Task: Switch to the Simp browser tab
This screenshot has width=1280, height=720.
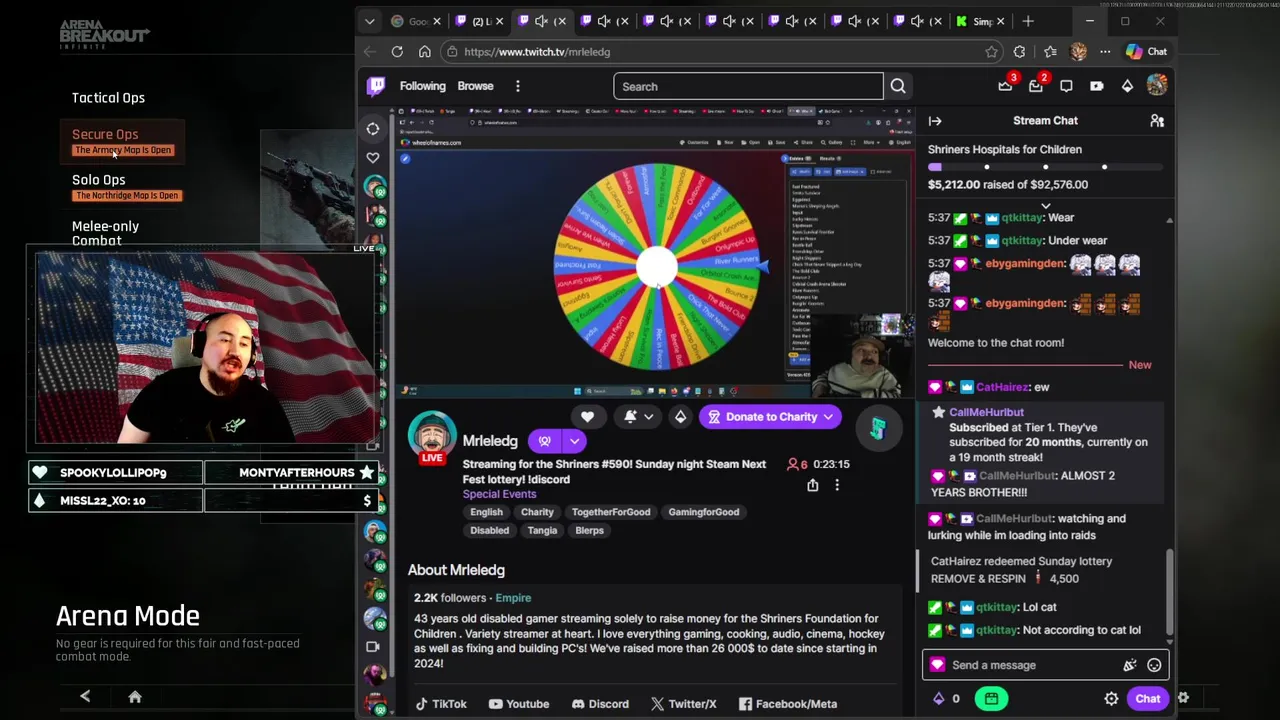Action: [978, 21]
